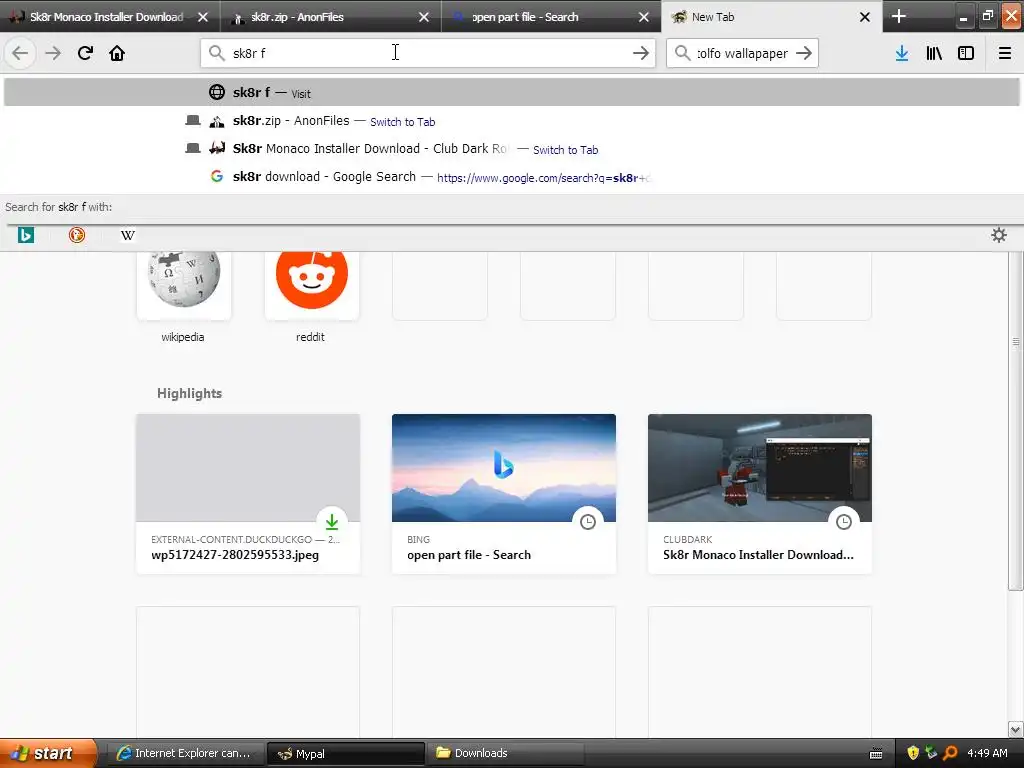This screenshot has width=1024, height=768.
Task: Click the go arrow in the address bar
Action: click(x=641, y=53)
